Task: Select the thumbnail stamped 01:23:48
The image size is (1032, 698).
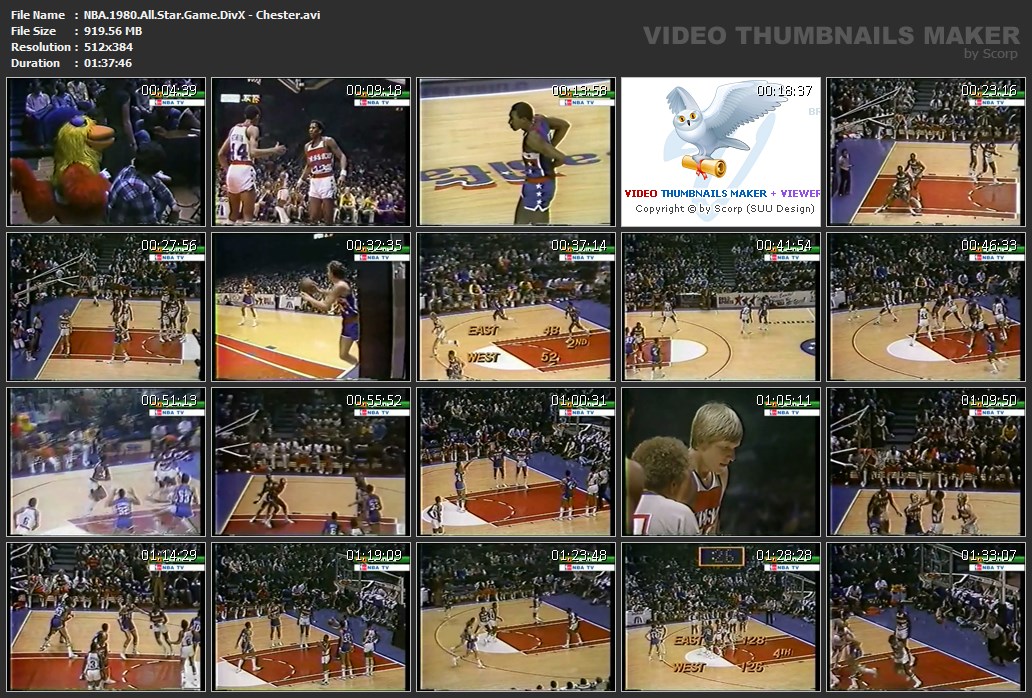Action: click(x=516, y=616)
